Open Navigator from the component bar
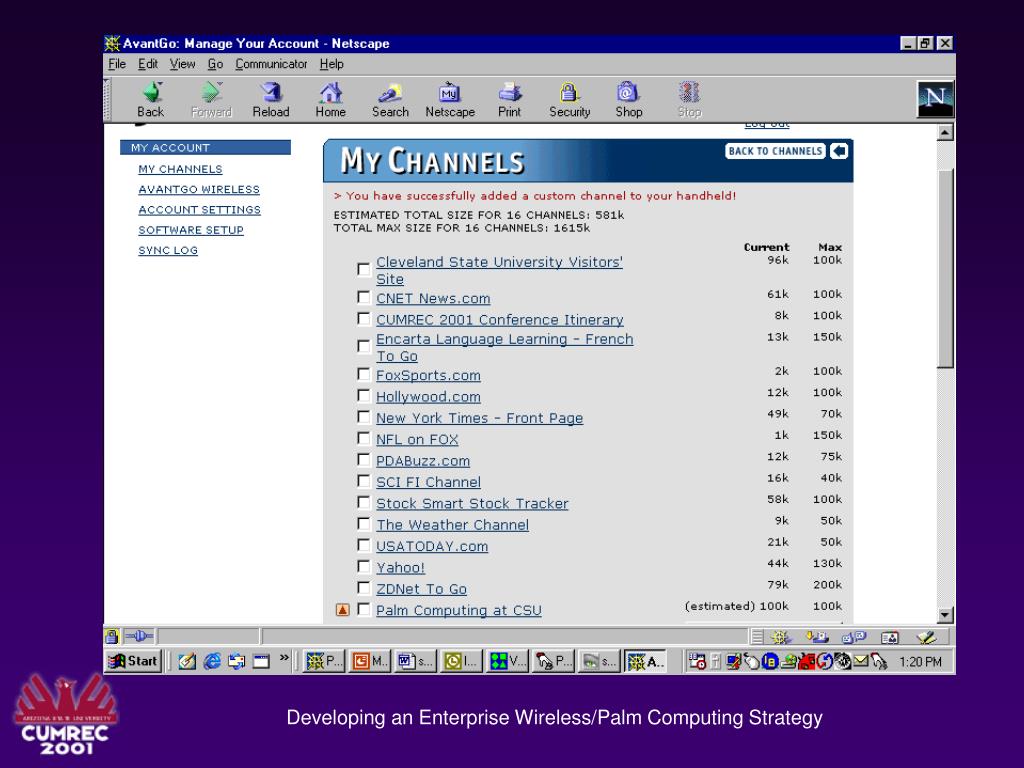 pos(780,637)
